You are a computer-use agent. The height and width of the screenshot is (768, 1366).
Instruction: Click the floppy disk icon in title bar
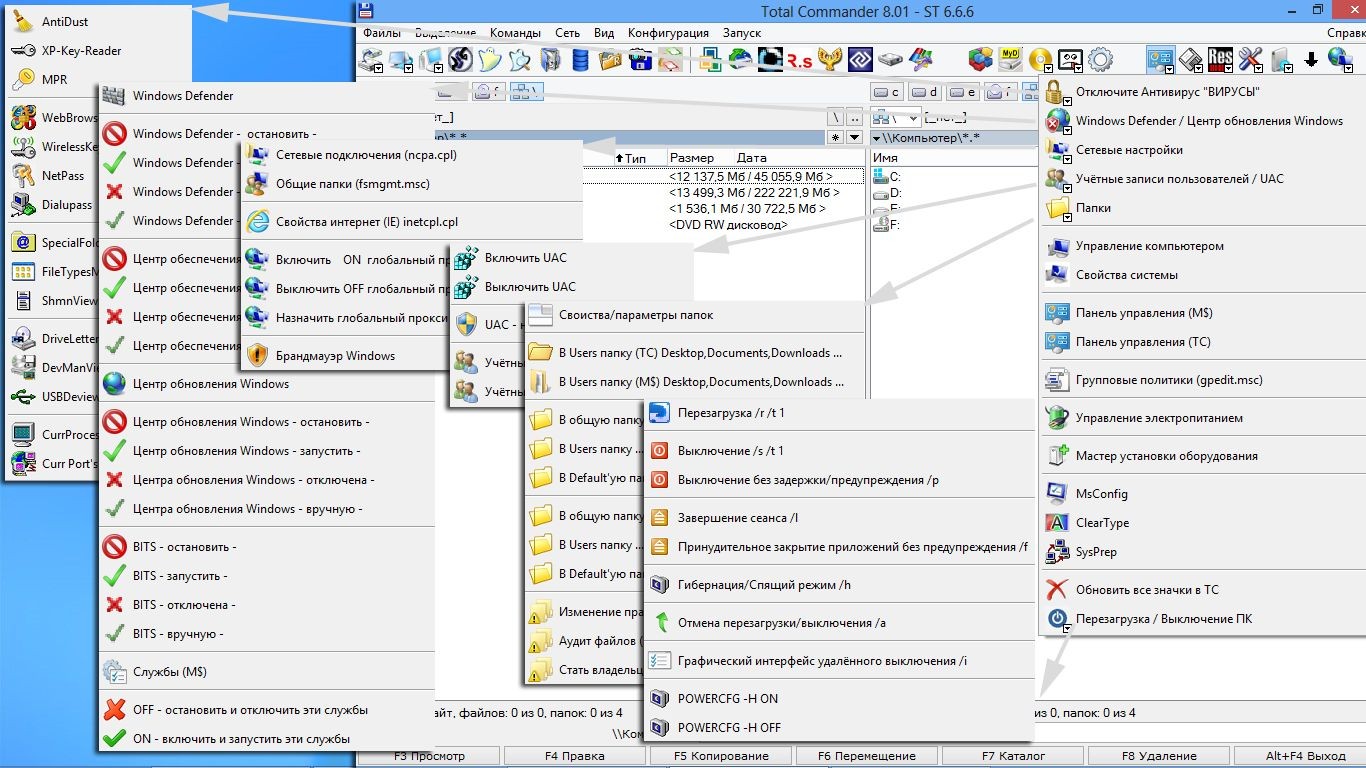tap(367, 11)
